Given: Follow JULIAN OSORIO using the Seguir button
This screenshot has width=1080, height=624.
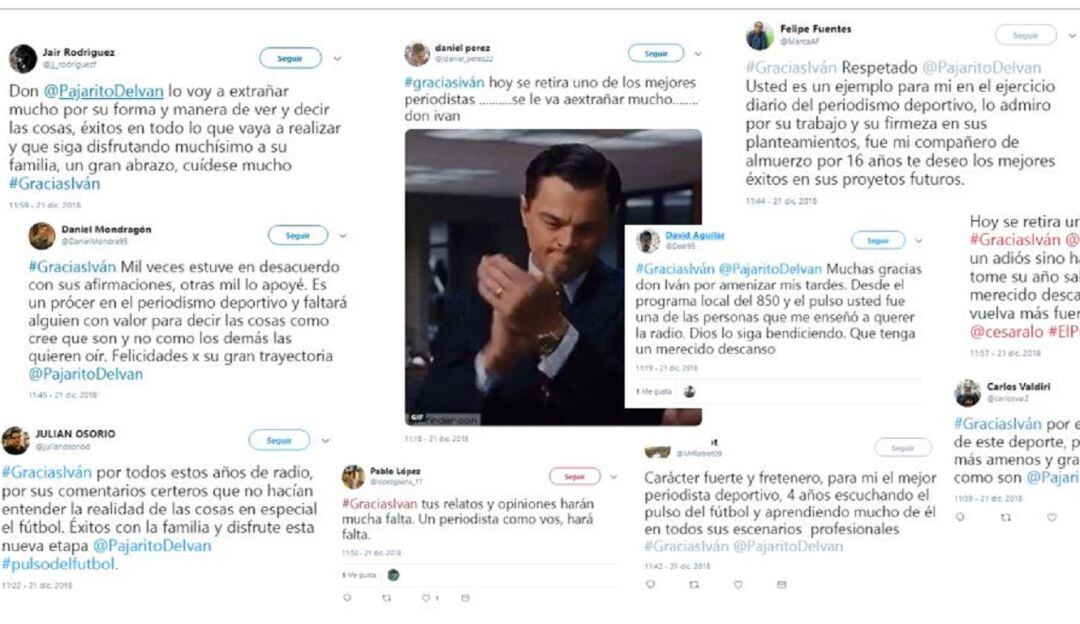Looking at the screenshot, I should (x=280, y=440).
